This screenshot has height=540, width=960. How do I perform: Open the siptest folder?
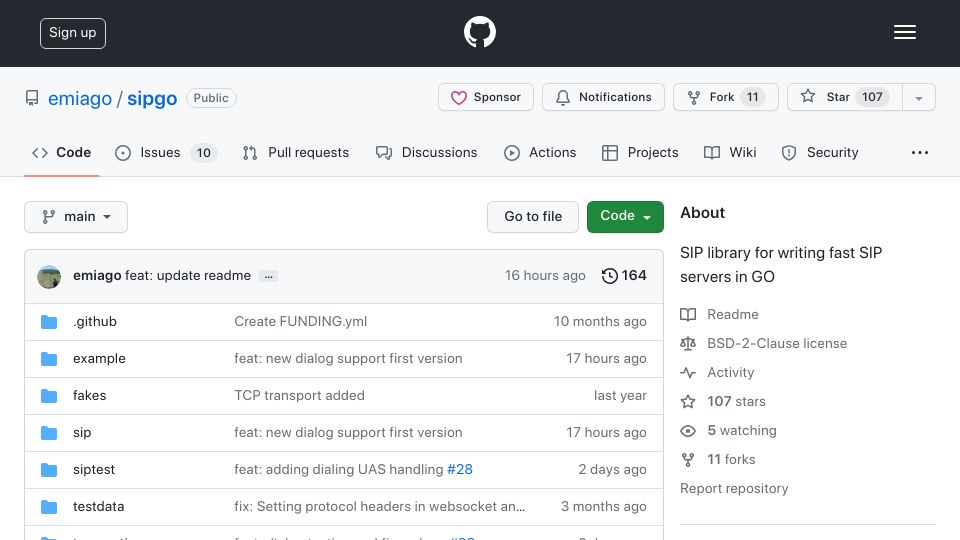tap(94, 470)
